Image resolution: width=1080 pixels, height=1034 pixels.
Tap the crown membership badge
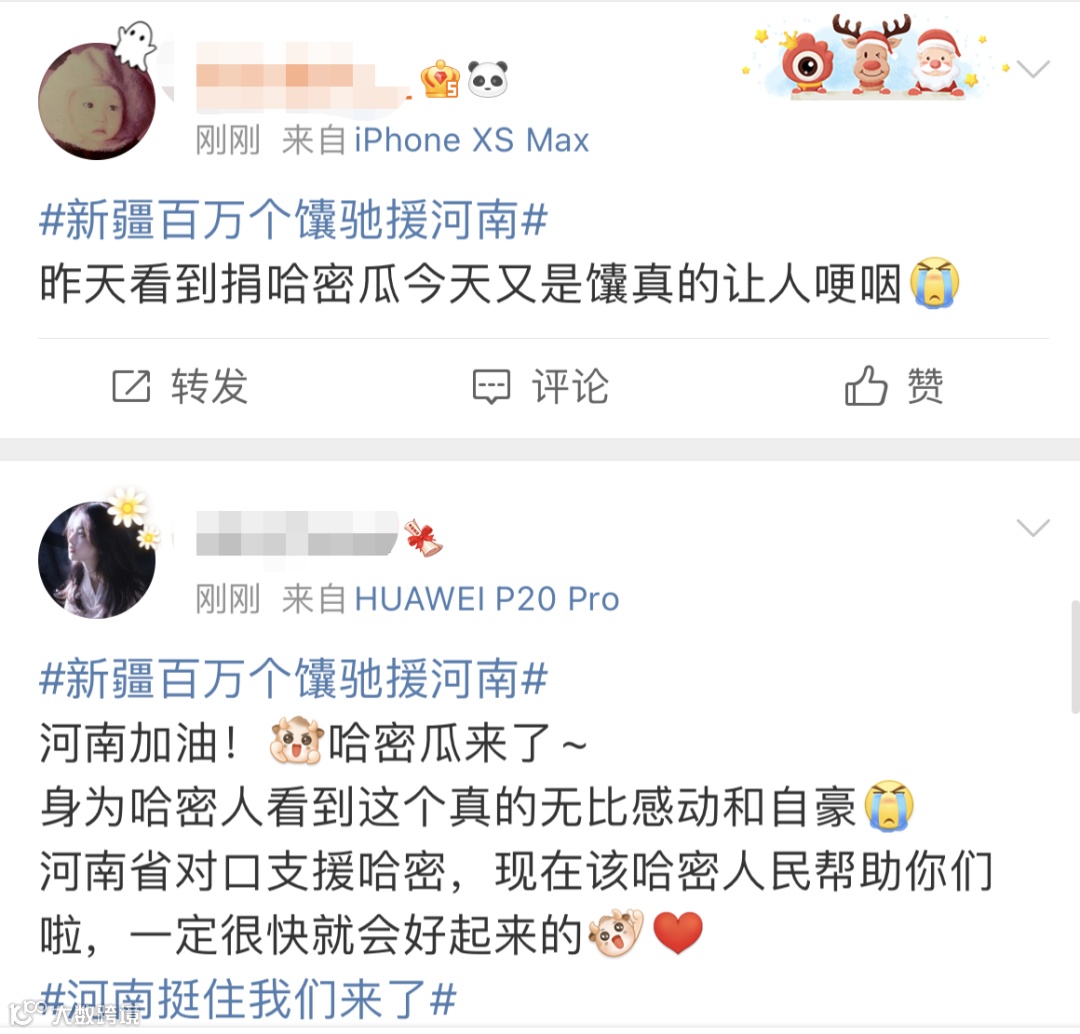441,79
